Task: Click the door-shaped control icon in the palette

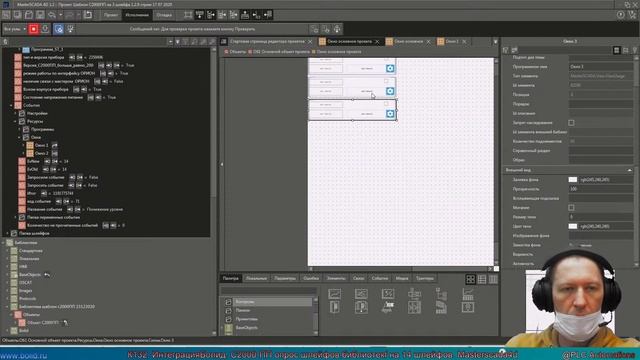Action: click(334, 307)
